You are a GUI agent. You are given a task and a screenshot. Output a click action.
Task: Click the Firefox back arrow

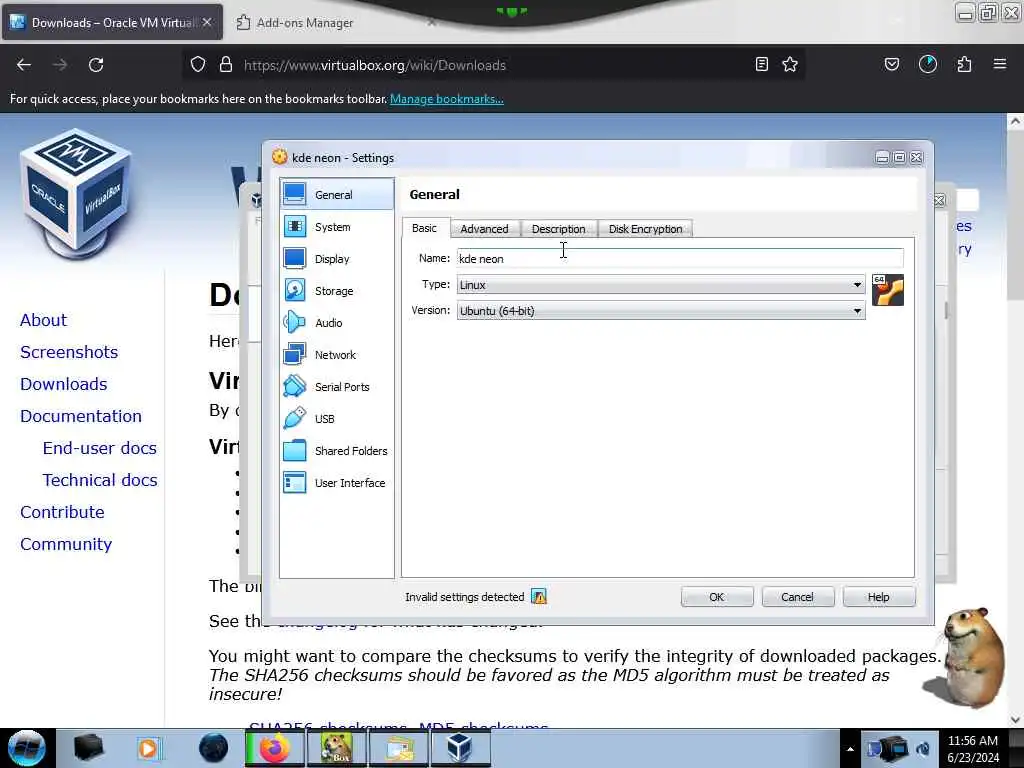point(24,65)
